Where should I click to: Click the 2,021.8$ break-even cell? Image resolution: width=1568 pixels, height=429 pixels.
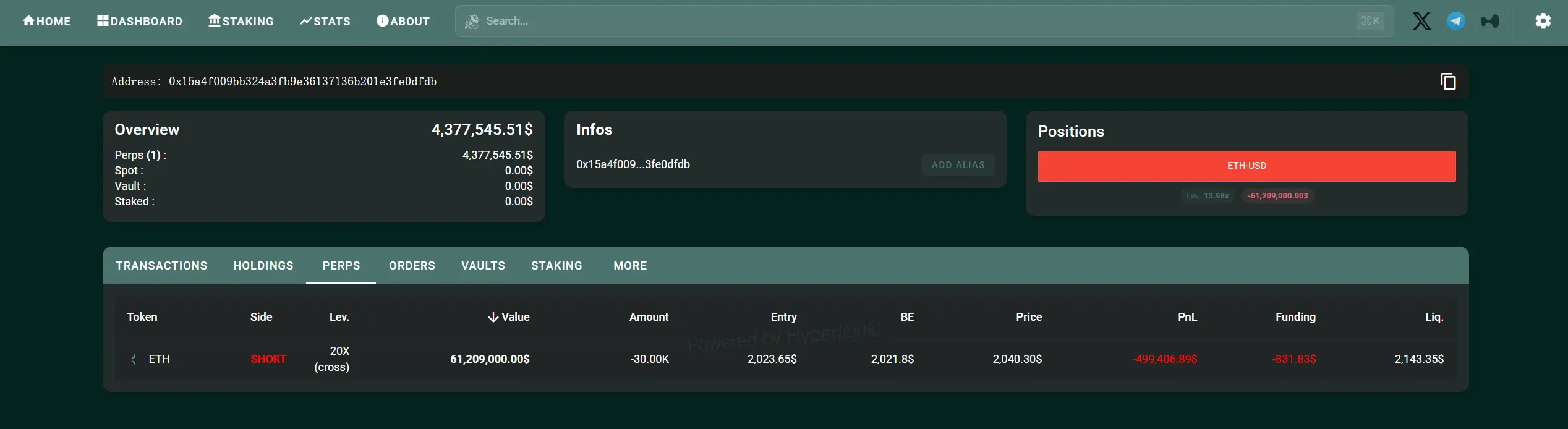[x=892, y=359]
